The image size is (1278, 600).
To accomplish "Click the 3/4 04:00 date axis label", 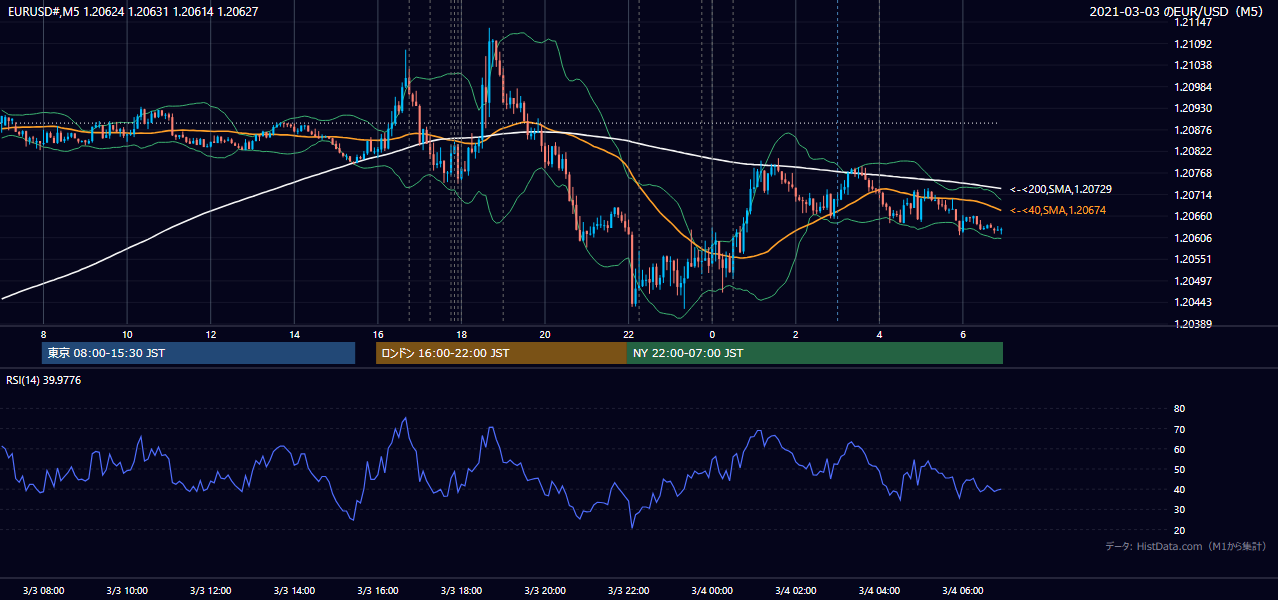I will pyautogui.click(x=879, y=590).
